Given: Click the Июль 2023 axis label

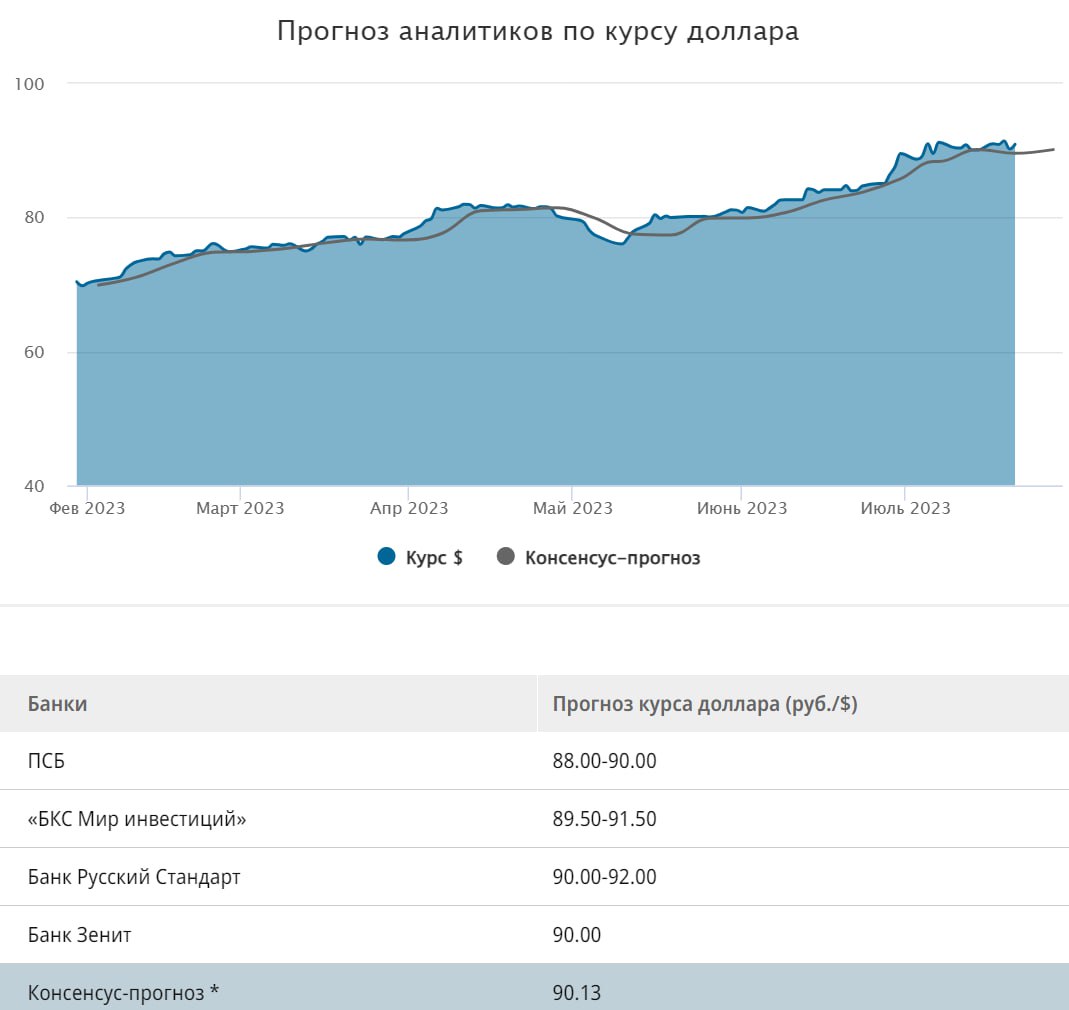Looking at the screenshot, I should (x=905, y=508).
